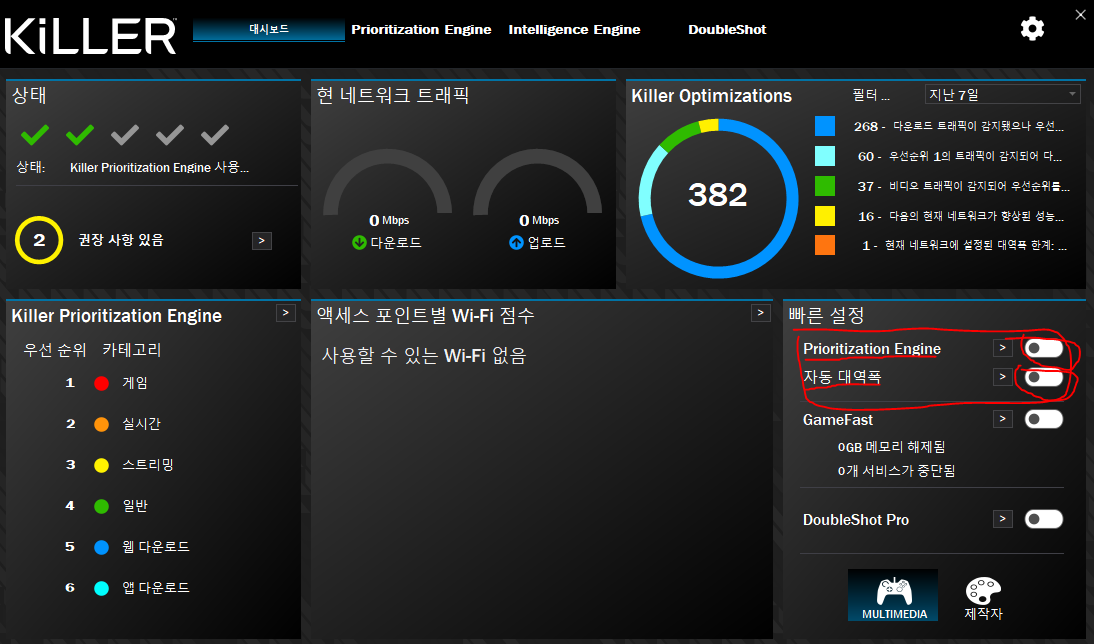Enable the DoubleShot Pro switch
The width and height of the screenshot is (1094, 644).
[x=1044, y=519]
